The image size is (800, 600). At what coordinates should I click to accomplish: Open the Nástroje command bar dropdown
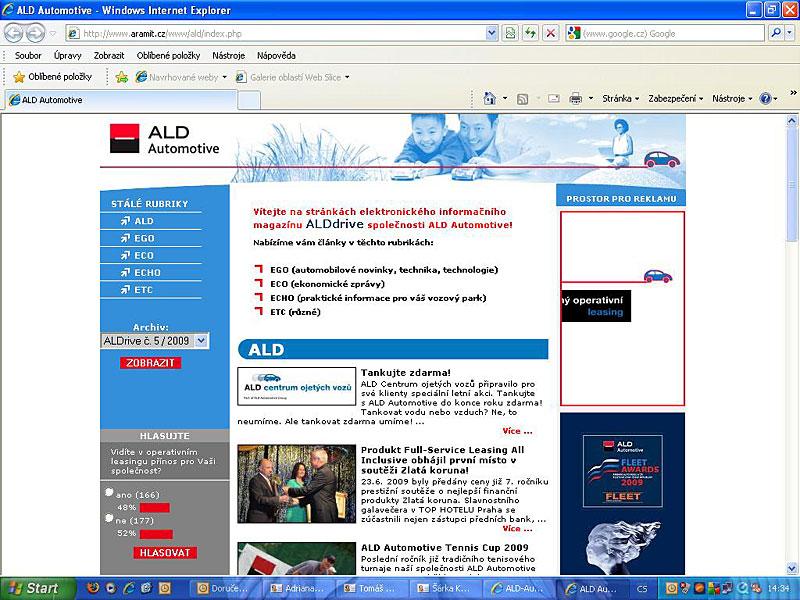click(732, 98)
